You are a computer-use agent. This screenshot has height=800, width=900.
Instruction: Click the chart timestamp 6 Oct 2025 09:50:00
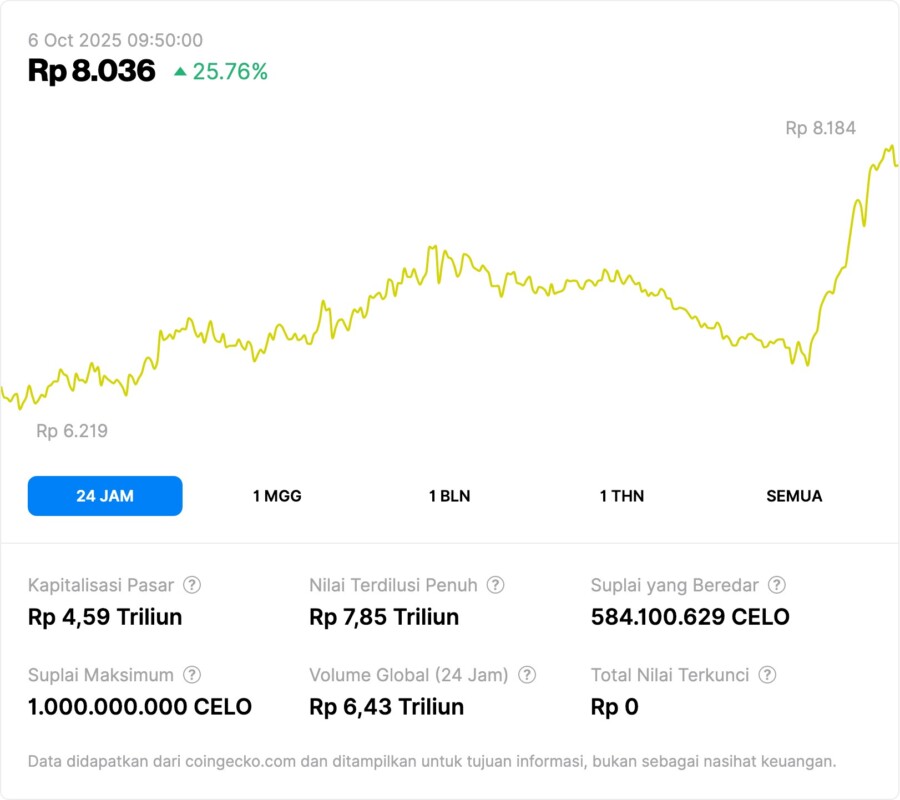(x=115, y=40)
